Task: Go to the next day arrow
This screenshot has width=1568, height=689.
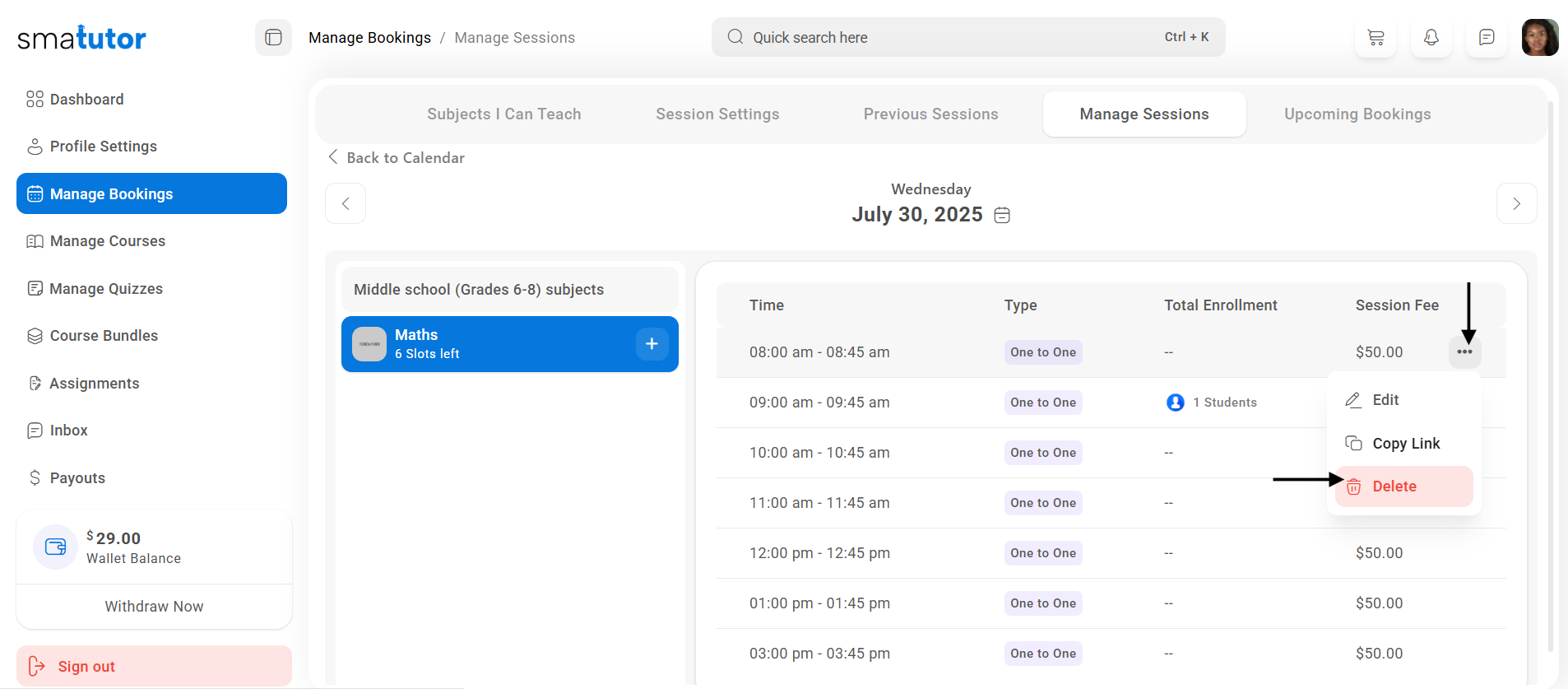Action: coord(1516,203)
